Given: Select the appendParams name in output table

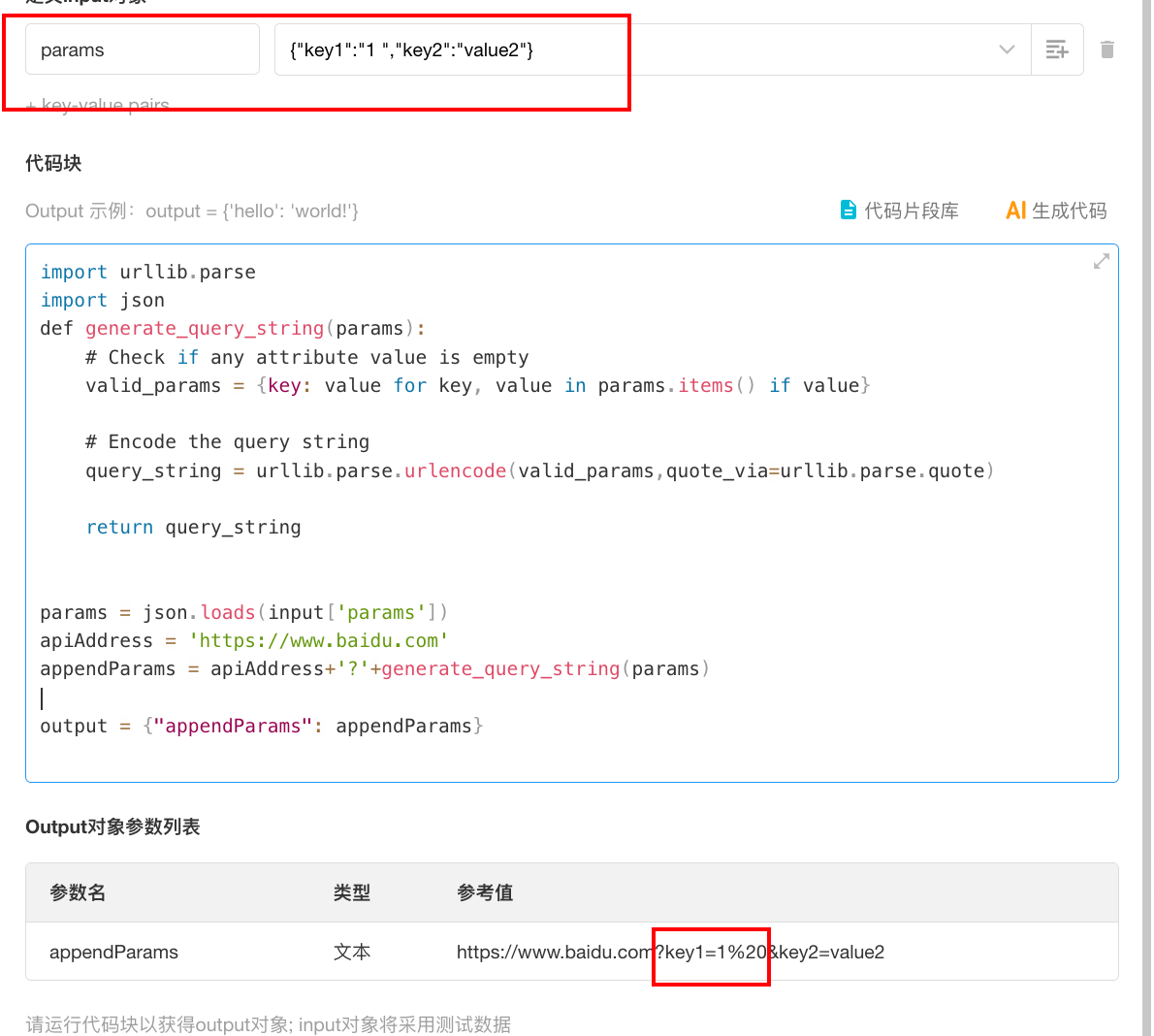Looking at the screenshot, I should pos(113,952).
